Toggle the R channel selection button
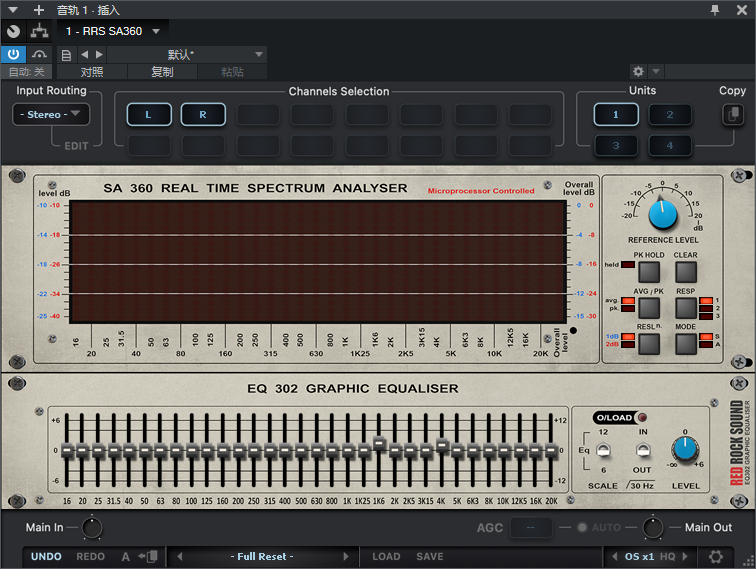 [x=203, y=115]
